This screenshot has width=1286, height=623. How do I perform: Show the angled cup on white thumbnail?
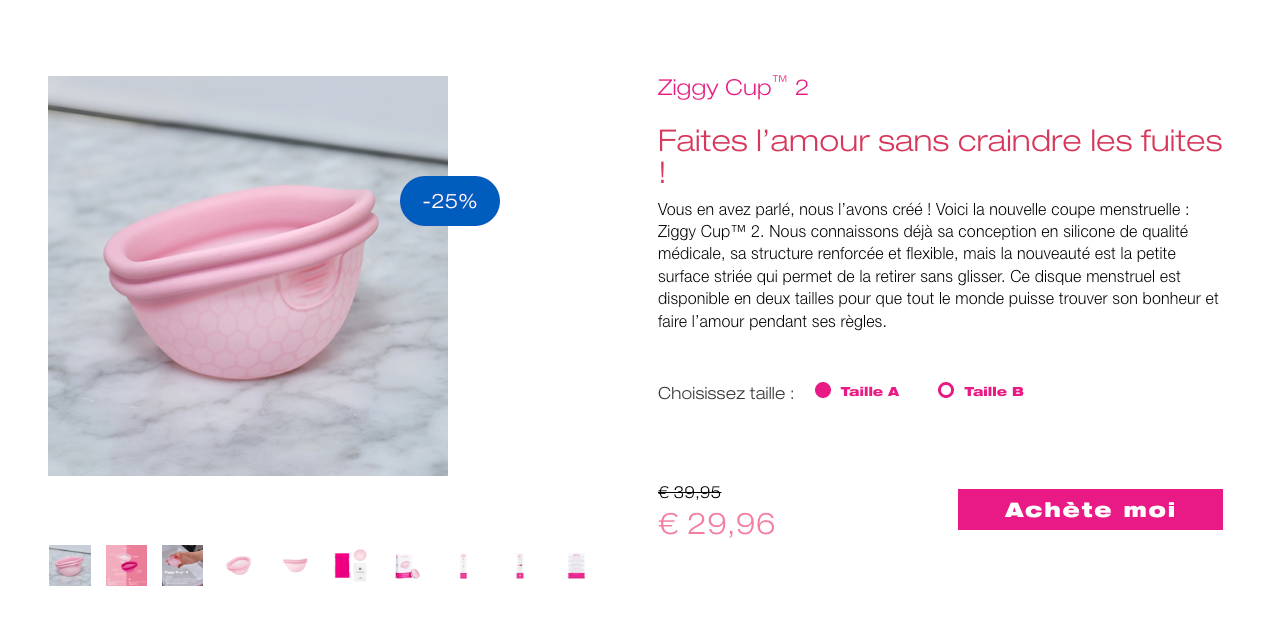tap(239, 565)
